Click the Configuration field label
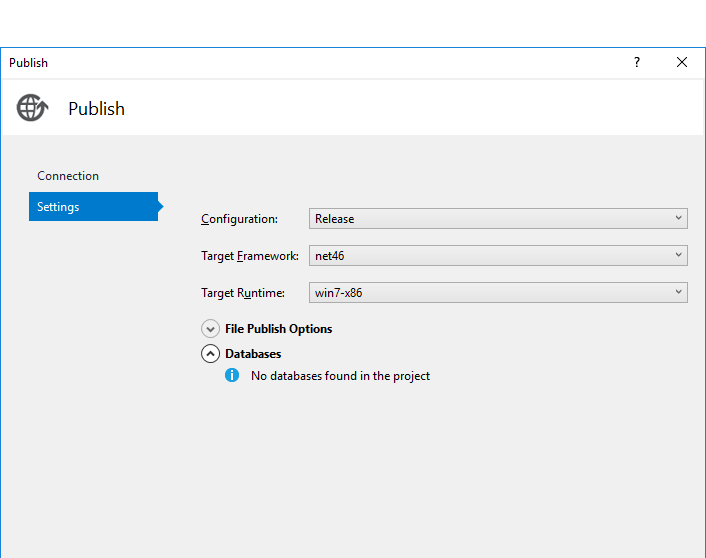 (239, 219)
